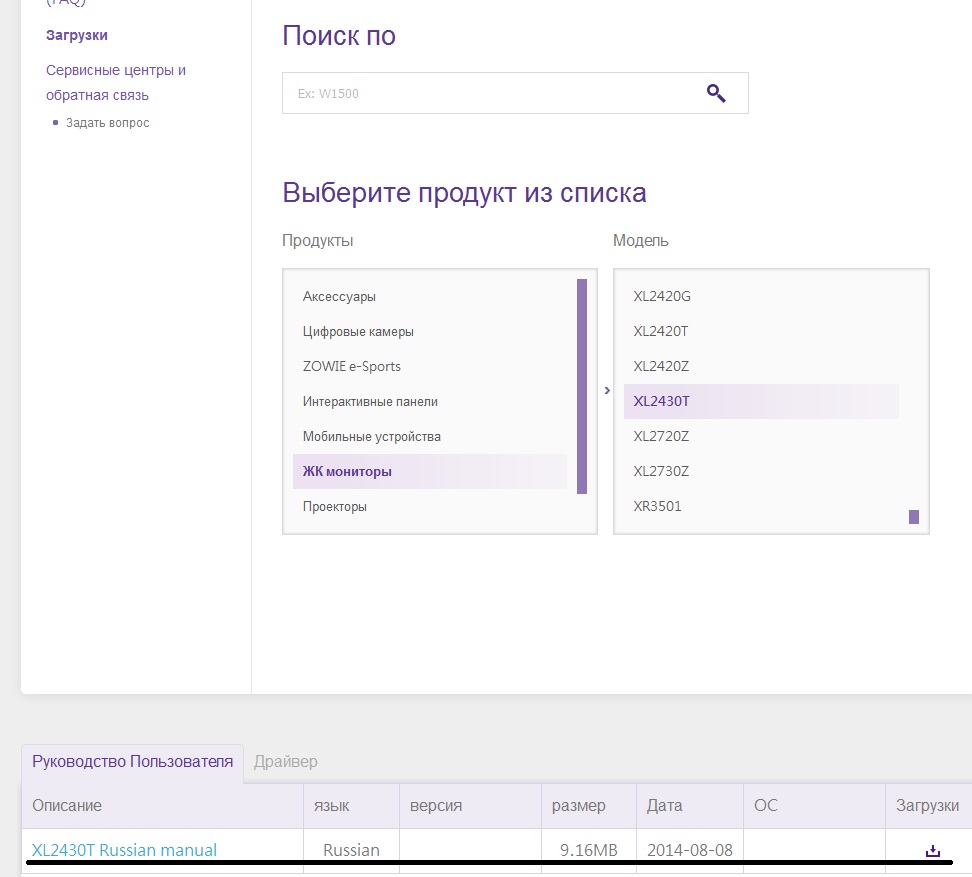Choose ZOWIE e-Sports category
This screenshot has width=972, height=877.
430,366
